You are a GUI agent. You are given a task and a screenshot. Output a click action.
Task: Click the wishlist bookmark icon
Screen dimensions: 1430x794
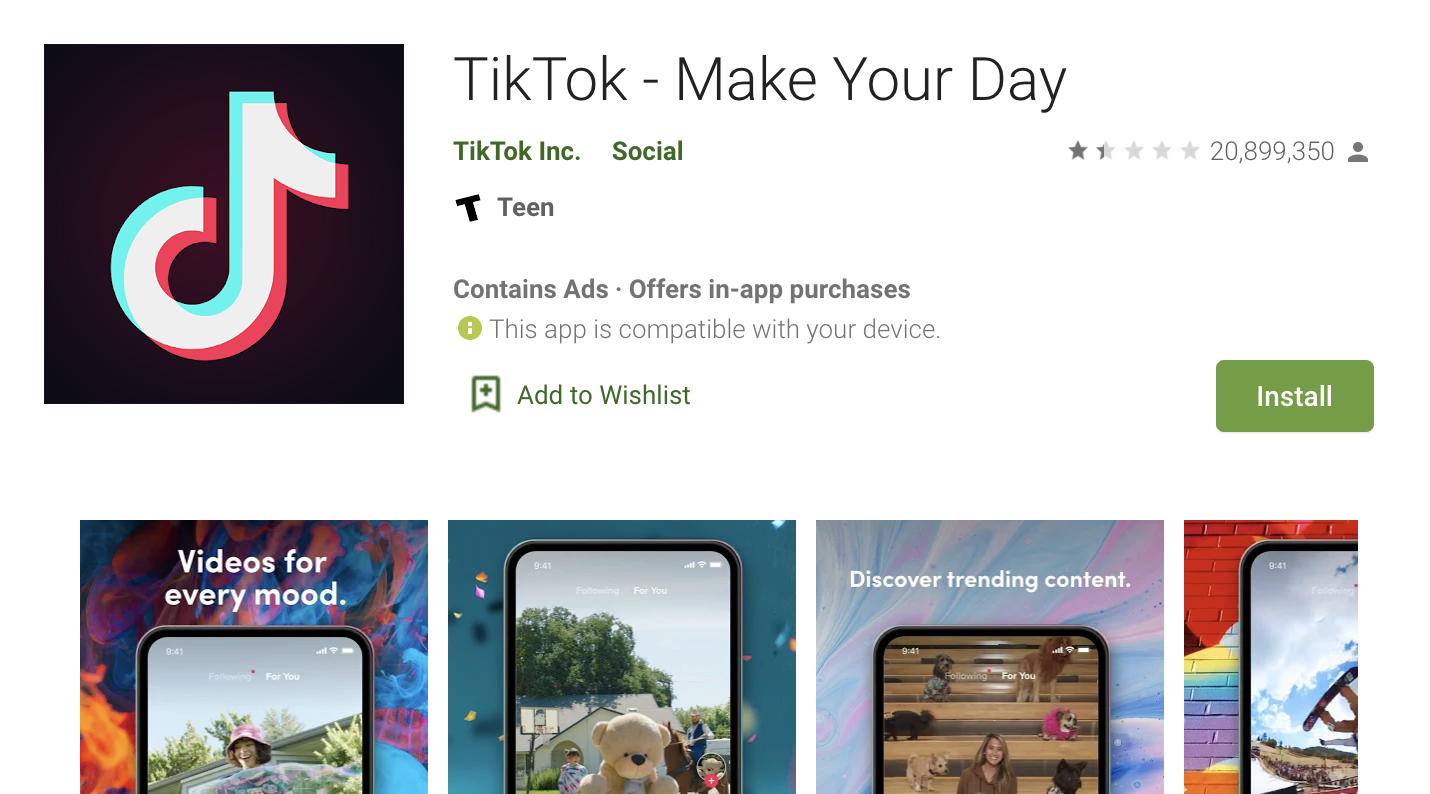click(x=486, y=395)
